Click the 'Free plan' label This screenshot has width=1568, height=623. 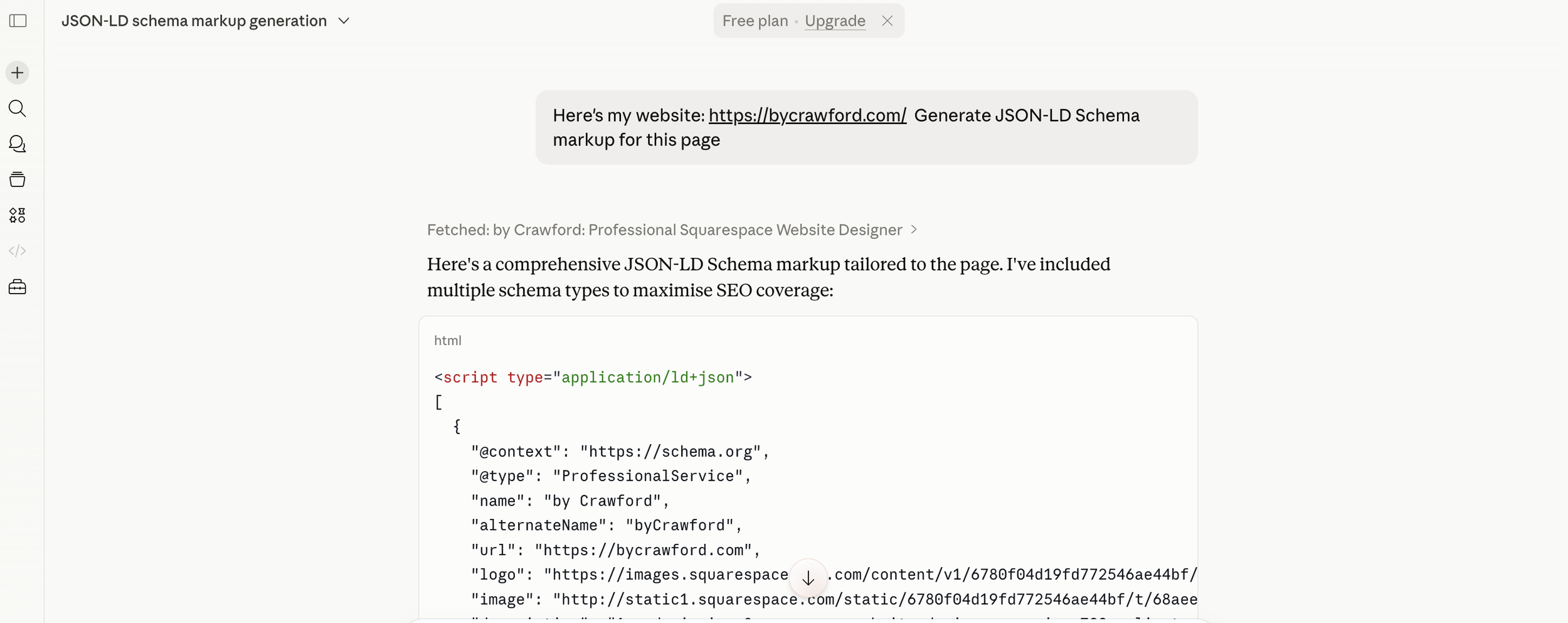click(x=755, y=21)
